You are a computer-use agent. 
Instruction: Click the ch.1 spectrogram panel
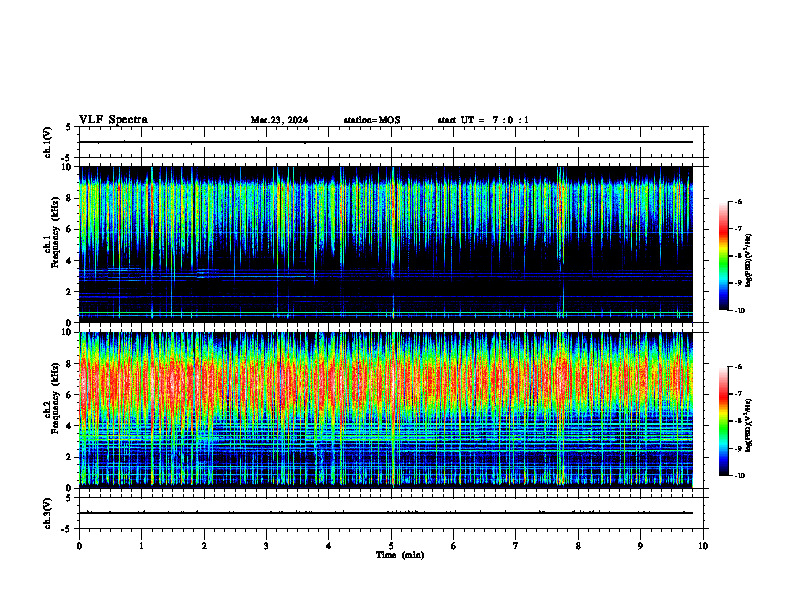[x=386, y=244]
